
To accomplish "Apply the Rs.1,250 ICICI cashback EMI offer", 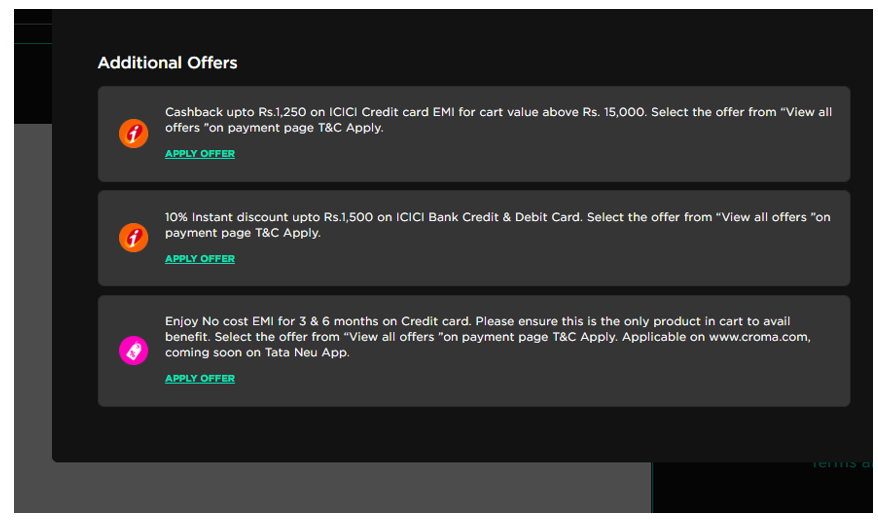I will pos(200,153).
